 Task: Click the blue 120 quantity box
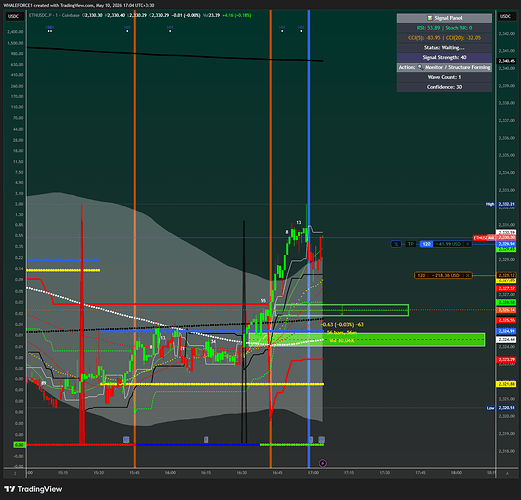426,244
